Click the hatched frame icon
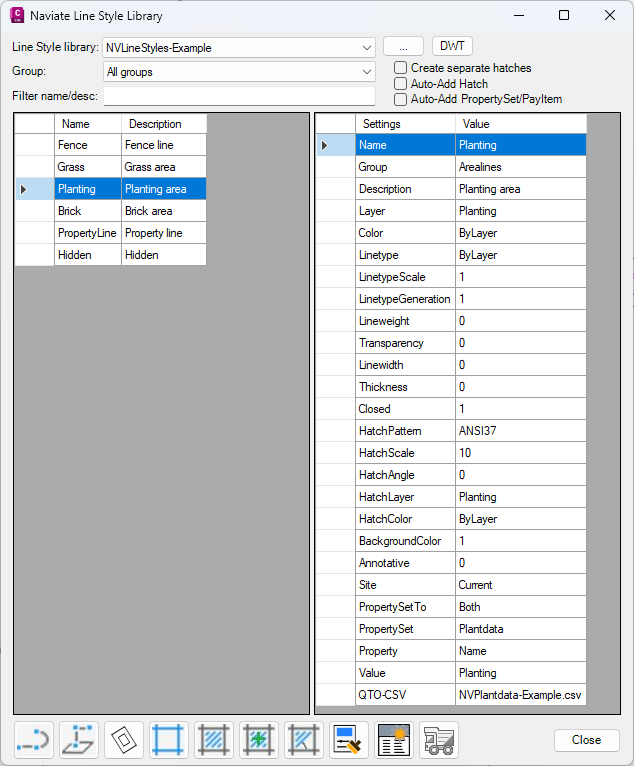This screenshot has height=766, width=634. (x=214, y=740)
